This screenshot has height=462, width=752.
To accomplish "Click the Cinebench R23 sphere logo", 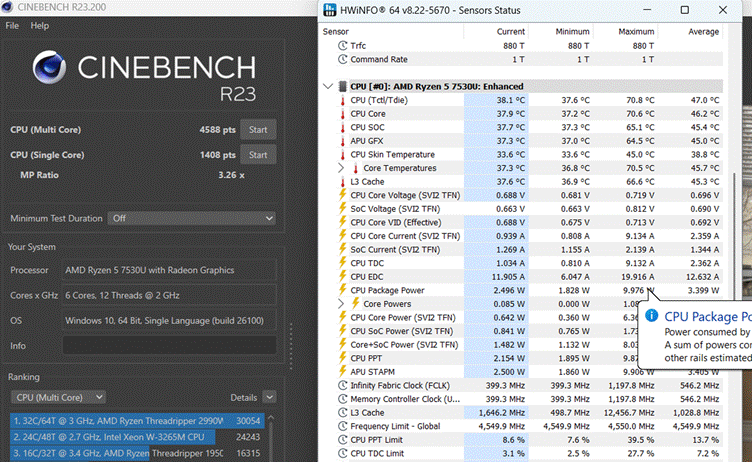I will pos(49,67).
